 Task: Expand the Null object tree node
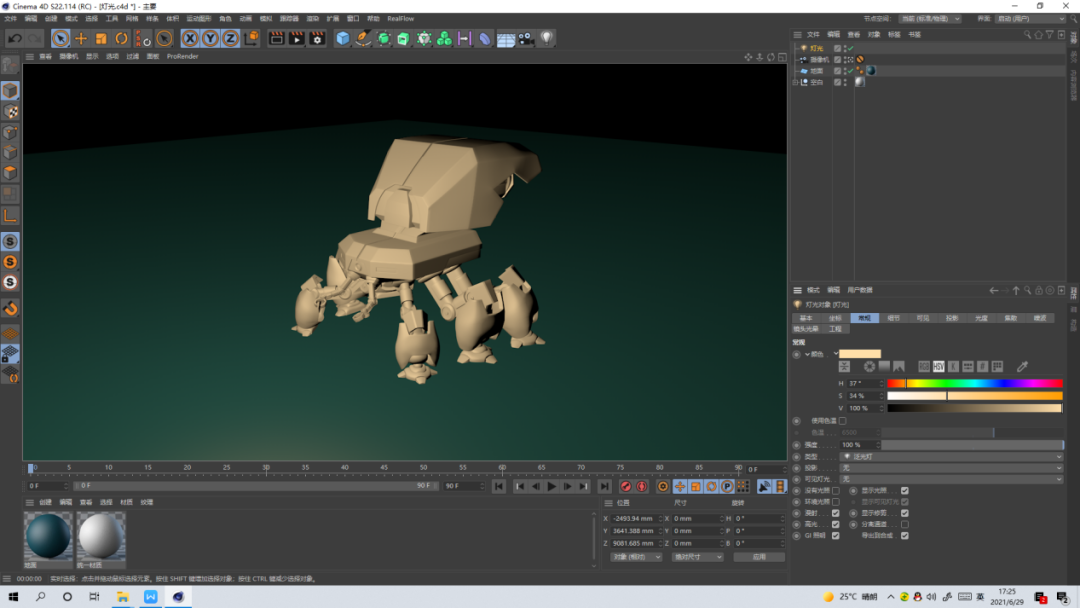(x=796, y=82)
